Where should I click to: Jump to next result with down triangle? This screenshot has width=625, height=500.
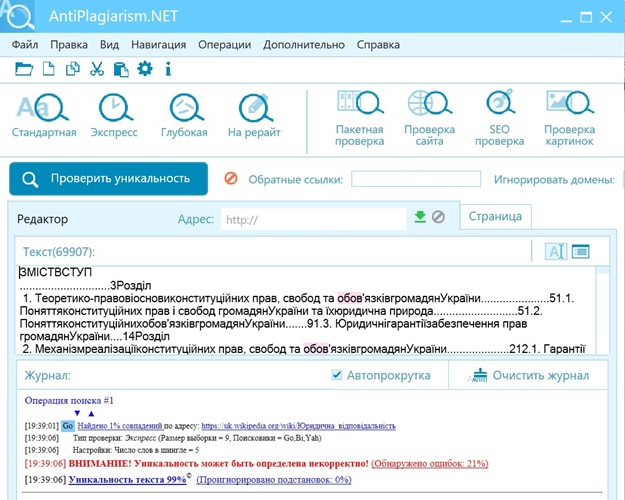point(77,413)
